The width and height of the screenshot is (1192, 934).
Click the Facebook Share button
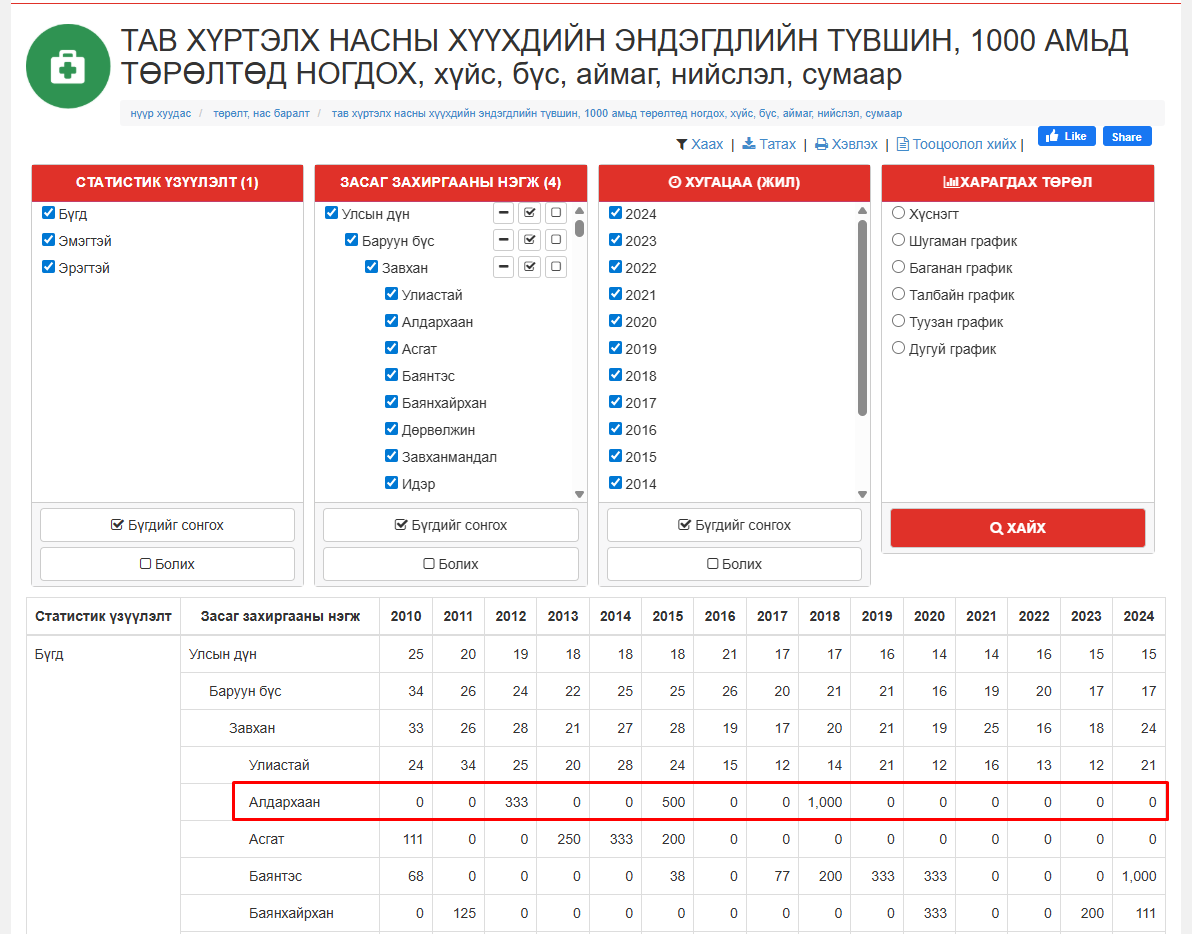[x=1127, y=136]
